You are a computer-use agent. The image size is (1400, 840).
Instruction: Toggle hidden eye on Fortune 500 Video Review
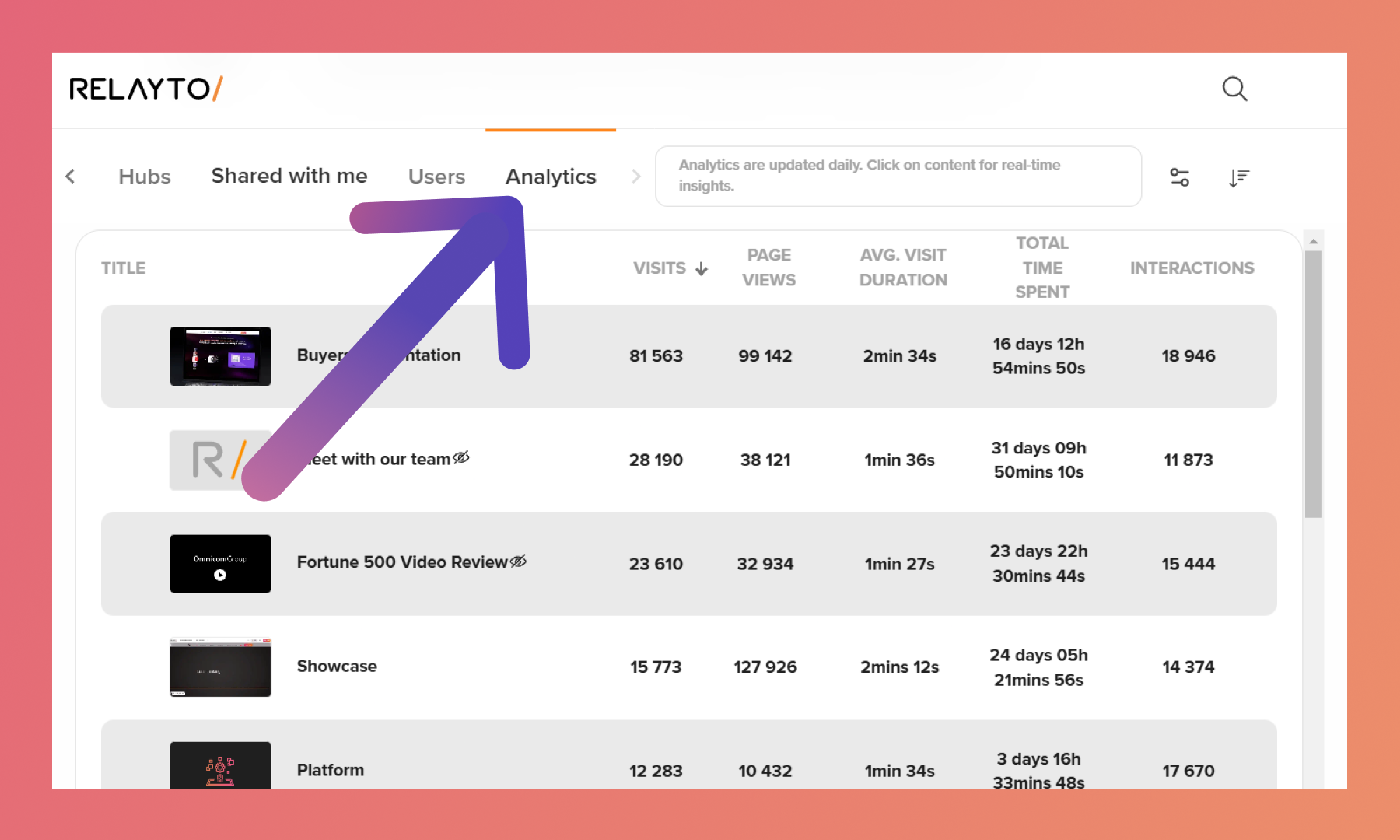518,561
